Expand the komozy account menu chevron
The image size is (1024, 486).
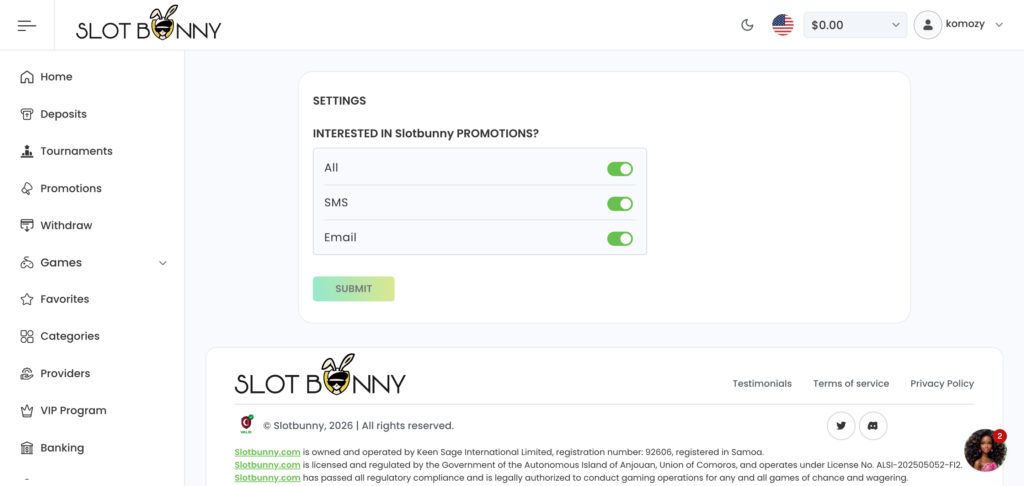click(998, 25)
